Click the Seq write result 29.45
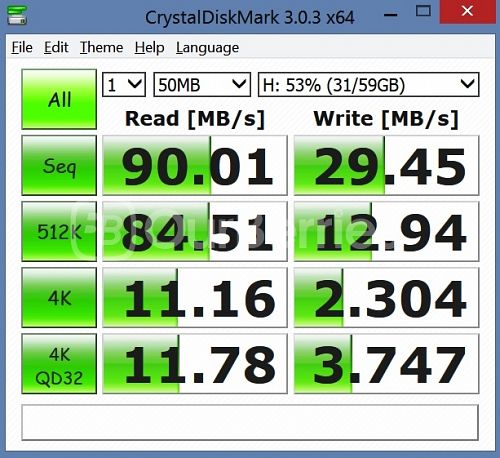This screenshot has width=500, height=458. point(386,165)
